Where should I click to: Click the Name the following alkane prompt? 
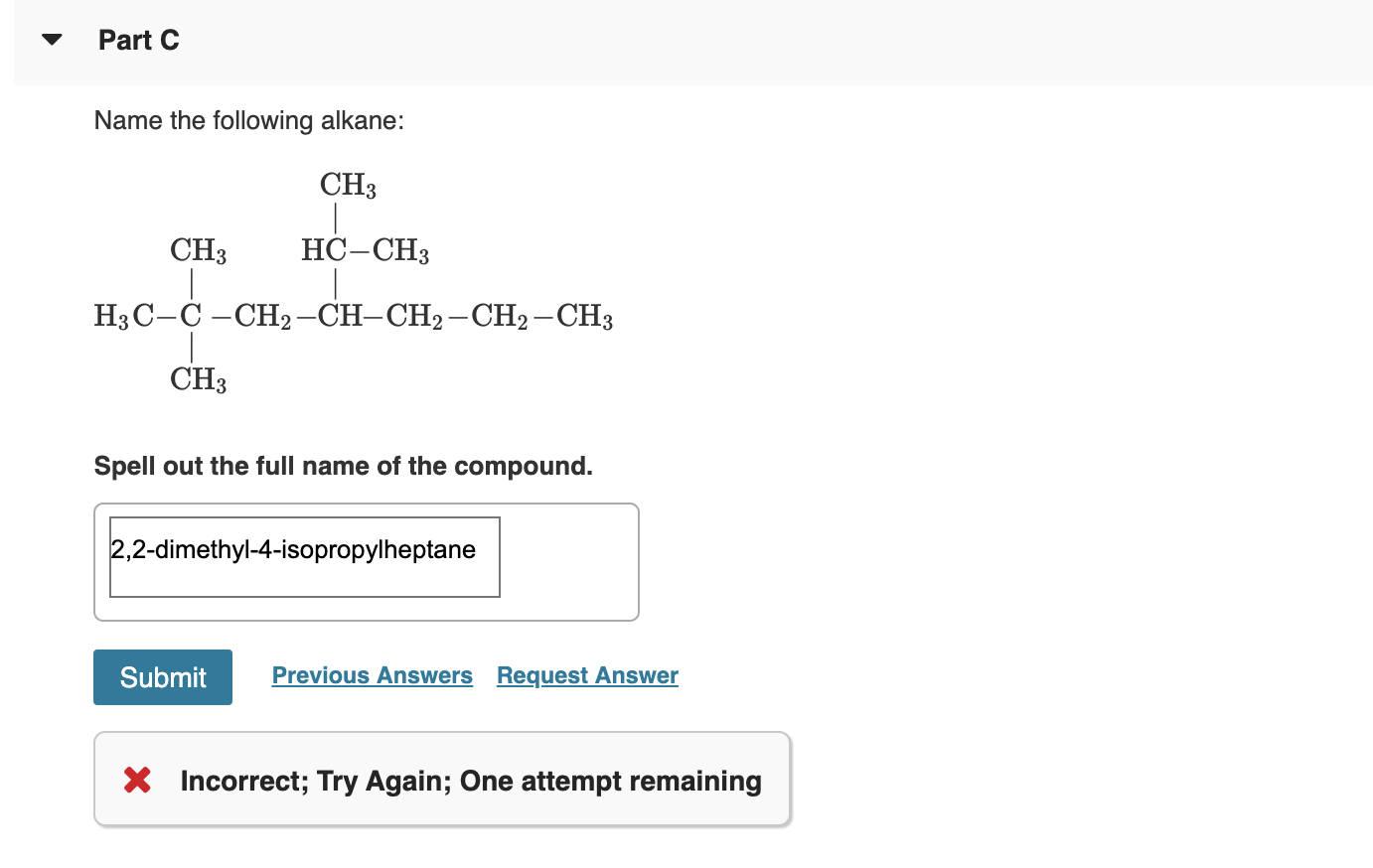[249, 120]
